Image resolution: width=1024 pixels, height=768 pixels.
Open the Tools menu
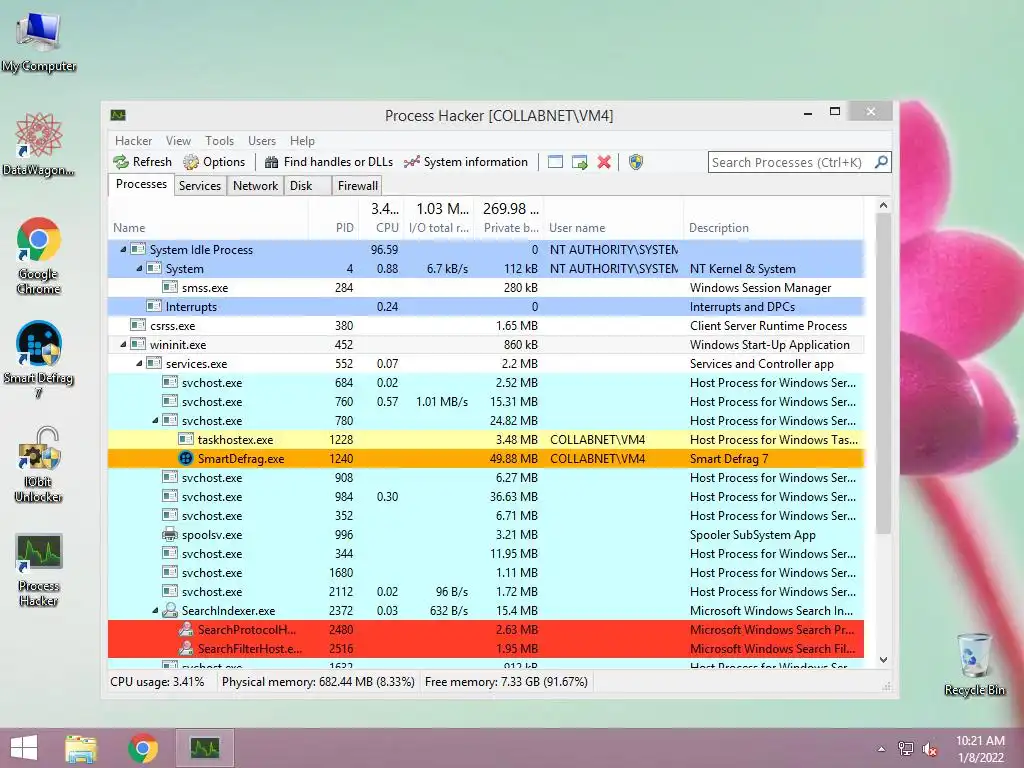pyautogui.click(x=219, y=141)
